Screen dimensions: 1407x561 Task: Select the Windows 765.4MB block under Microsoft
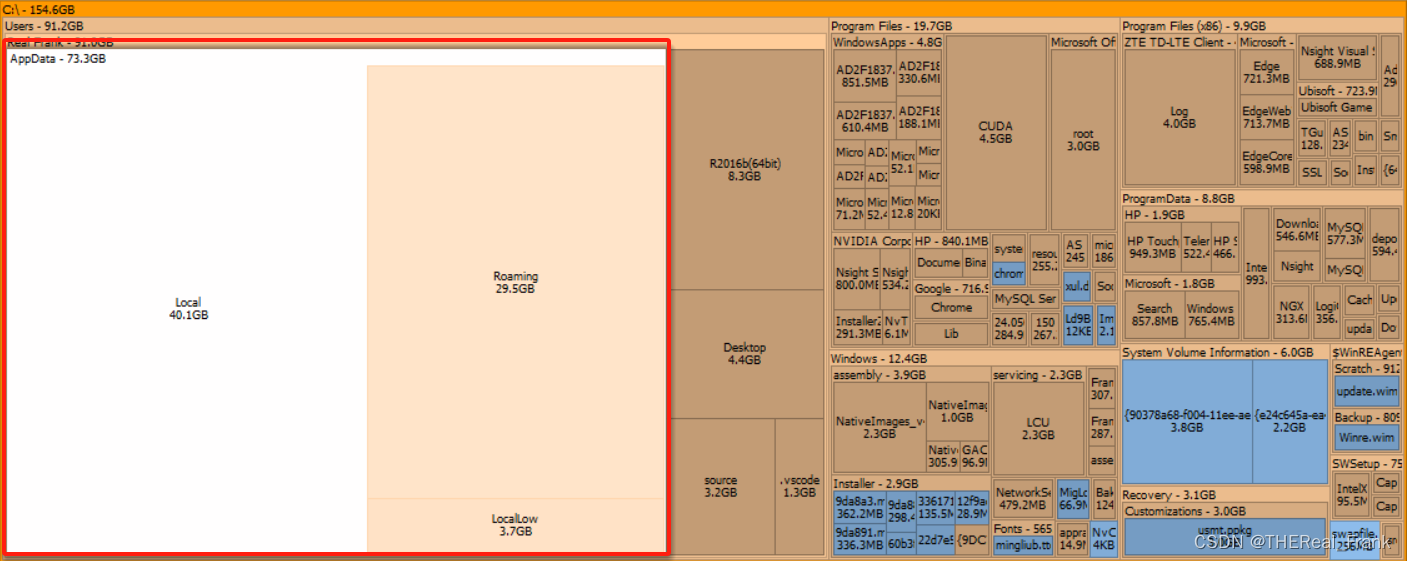[1211, 315]
